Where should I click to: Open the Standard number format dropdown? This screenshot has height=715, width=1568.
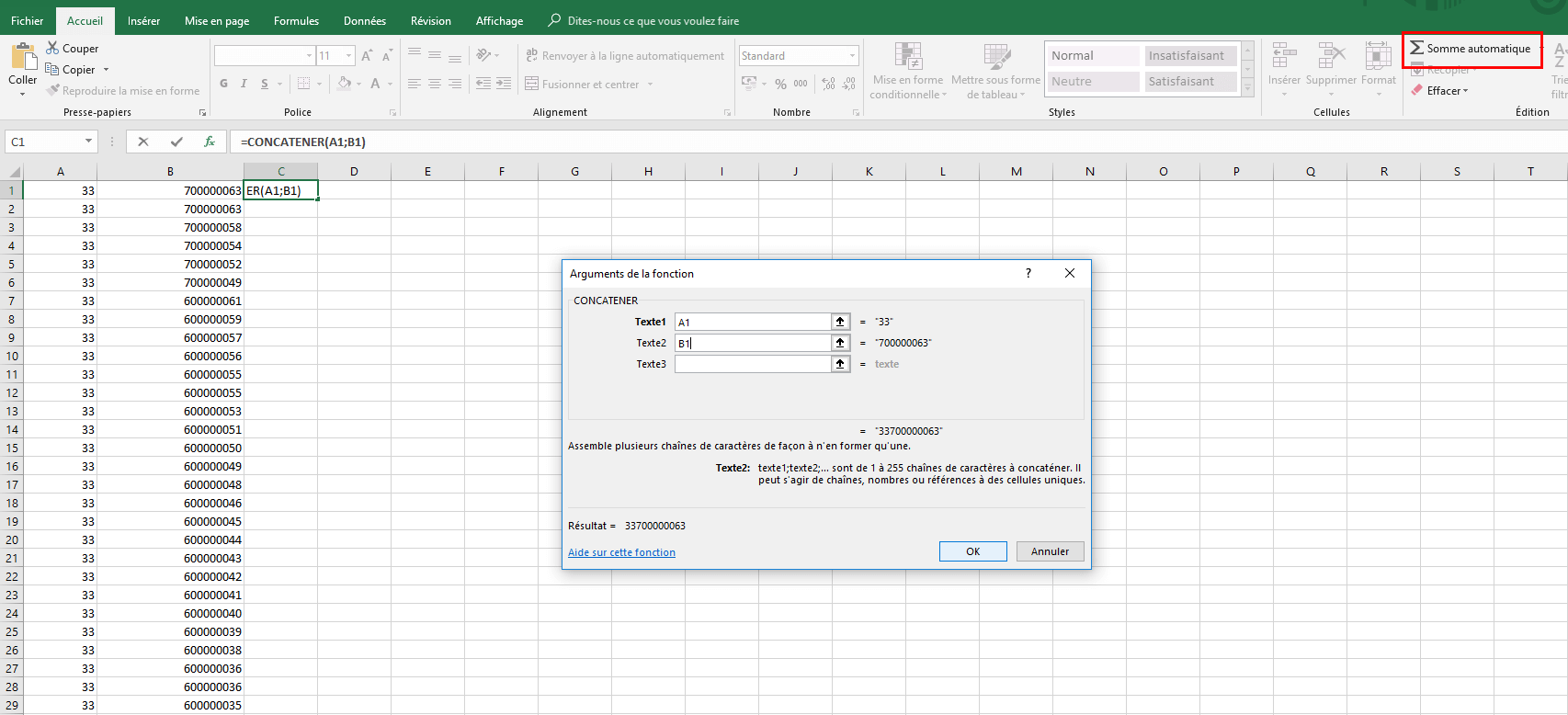tap(852, 56)
